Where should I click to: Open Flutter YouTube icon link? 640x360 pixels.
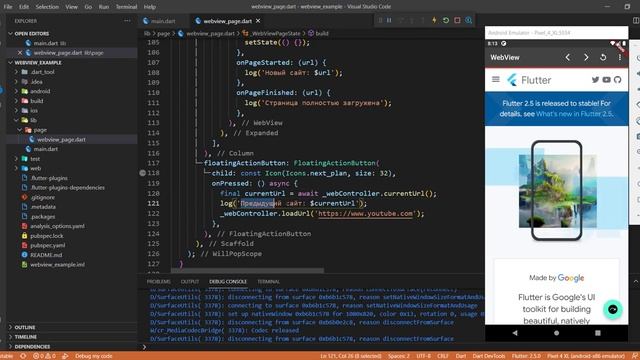pos(607,80)
